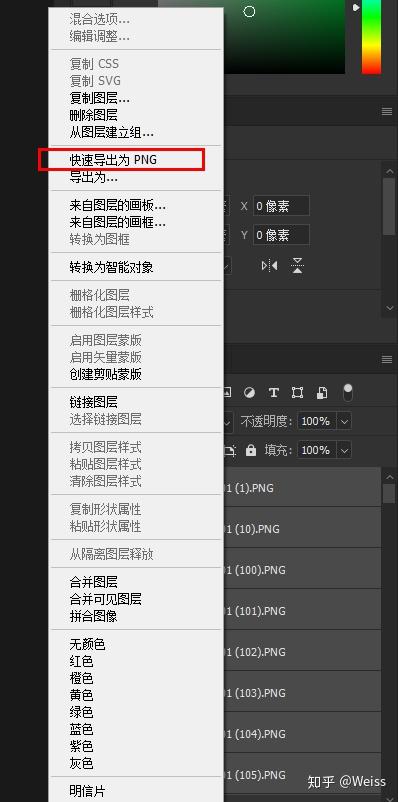Click the flip vertical icon

[x=297, y=265]
